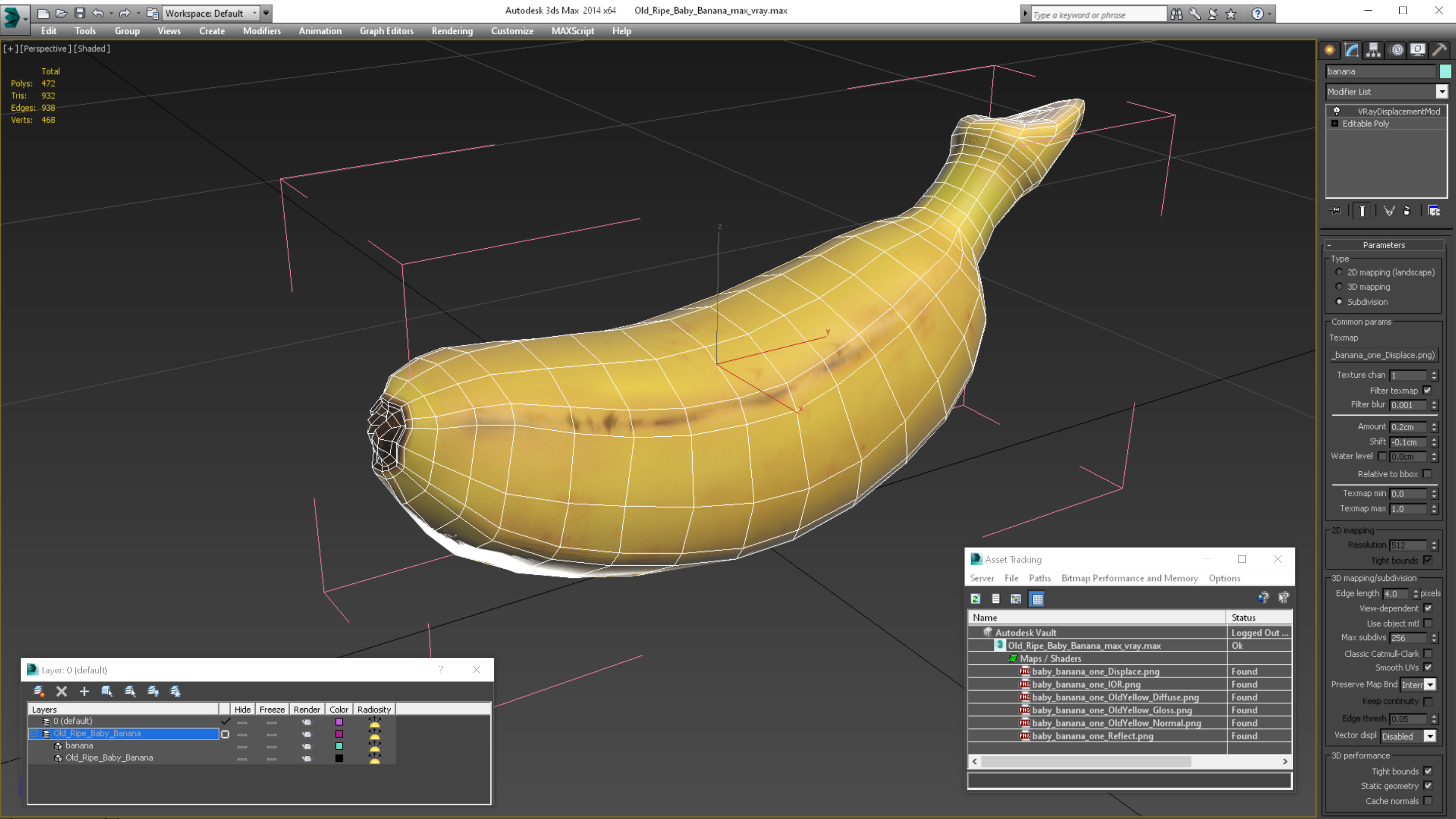Click the Layers column header
The image size is (1456, 819).
[x=123, y=709]
